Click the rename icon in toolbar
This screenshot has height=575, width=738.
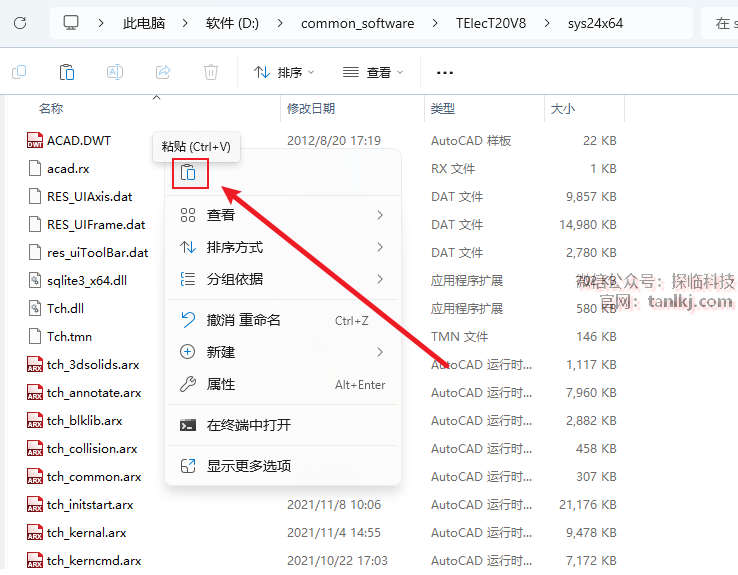tap(115, 72)
